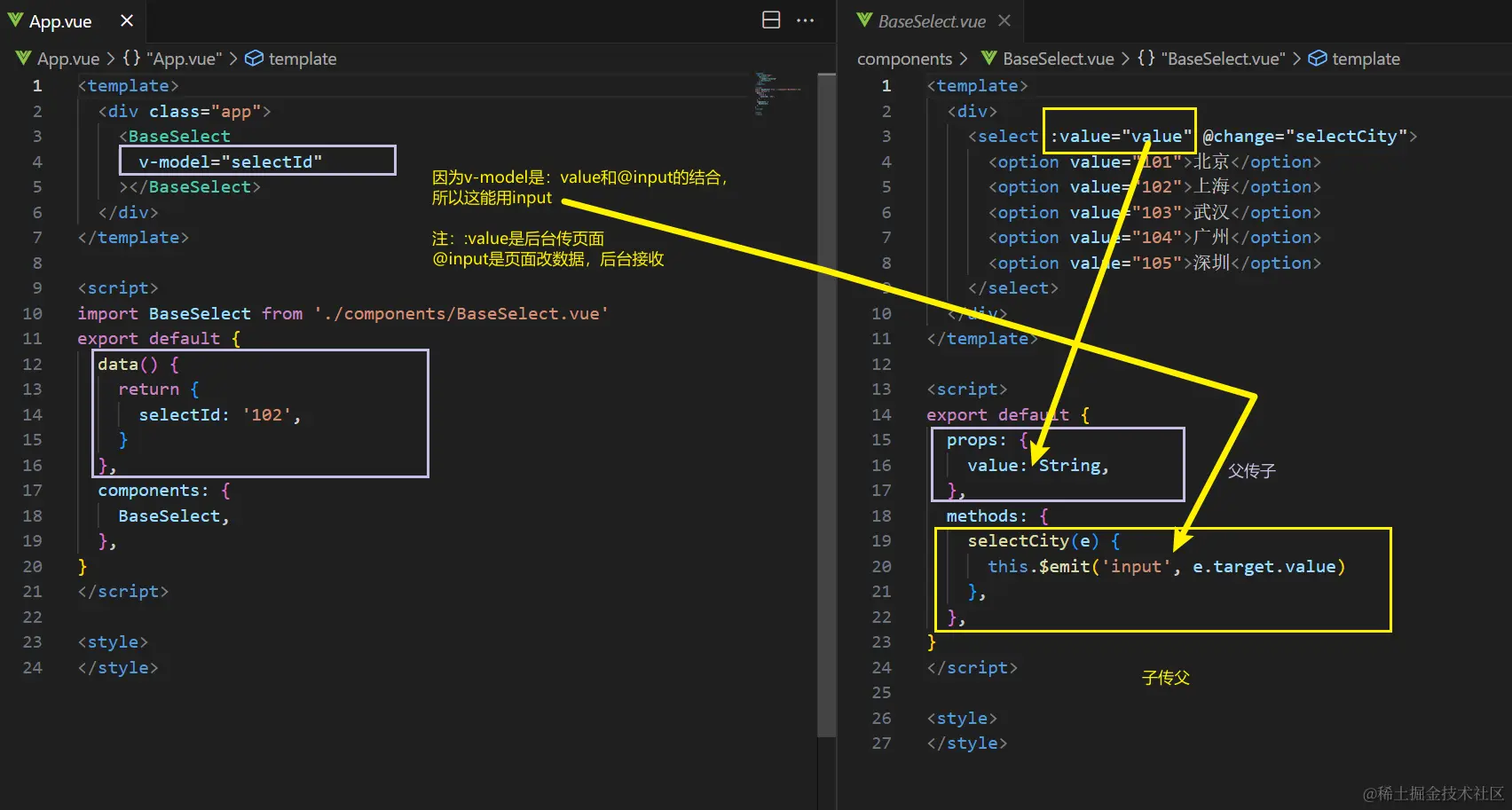Click <div class="app"> in App.vue
This screenshot has height=810, width=1512.
click(185, 111)
